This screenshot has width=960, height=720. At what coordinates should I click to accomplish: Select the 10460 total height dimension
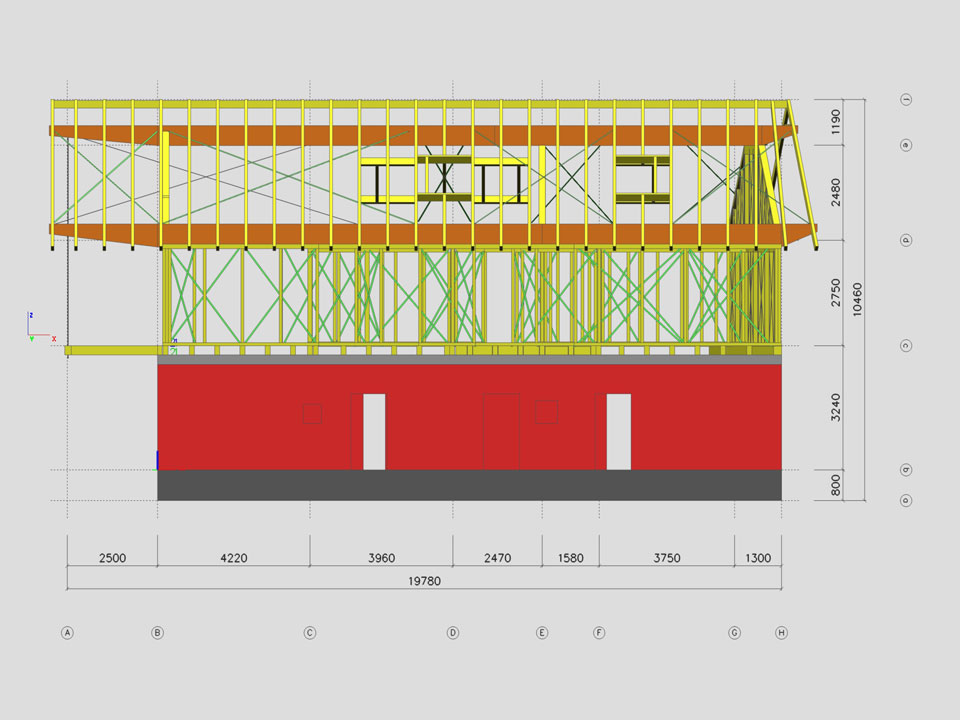point(856,300)
